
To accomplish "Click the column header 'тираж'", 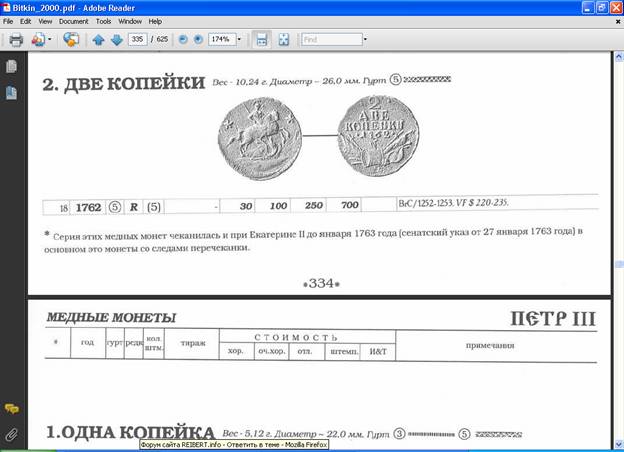I will [x=193, y=343].
